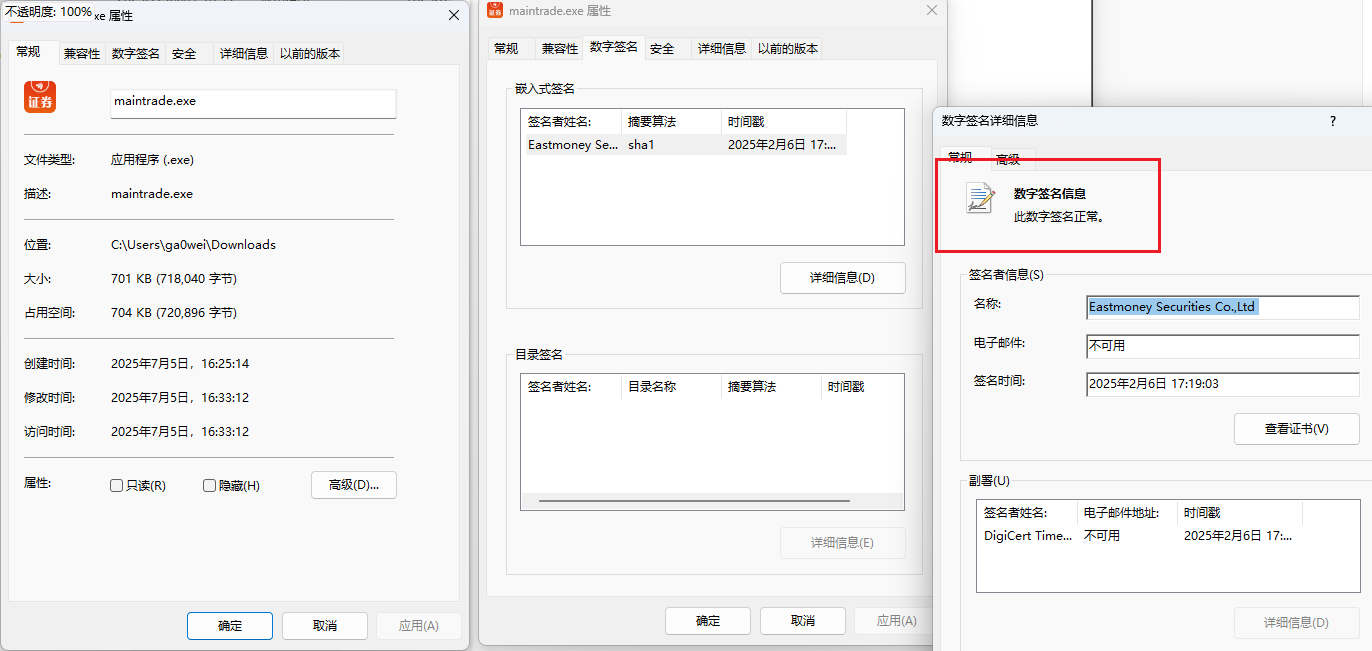
Task: Click 确定 in the left properties window
Action: [230, 626]
